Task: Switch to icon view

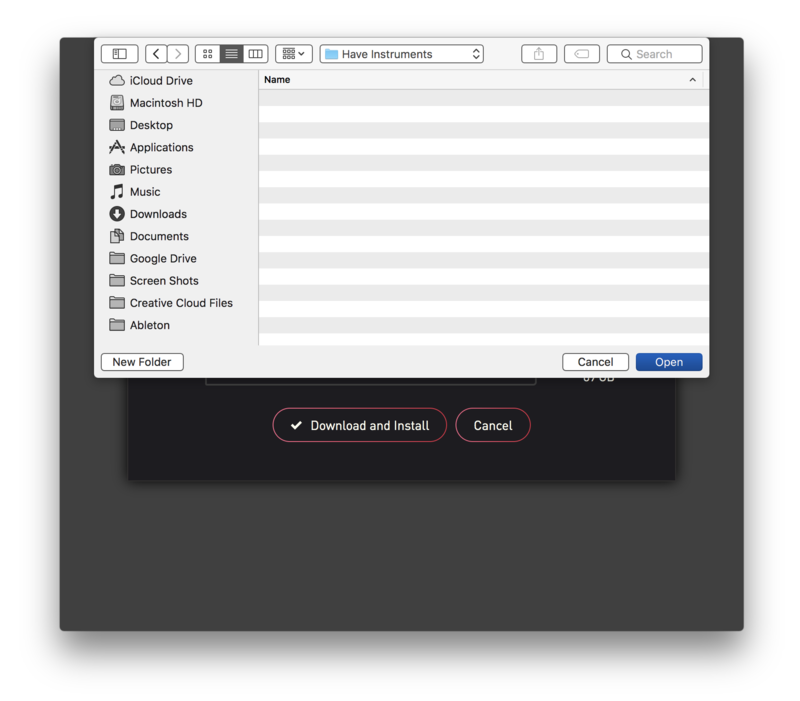Action: click(x=208, y=54)
